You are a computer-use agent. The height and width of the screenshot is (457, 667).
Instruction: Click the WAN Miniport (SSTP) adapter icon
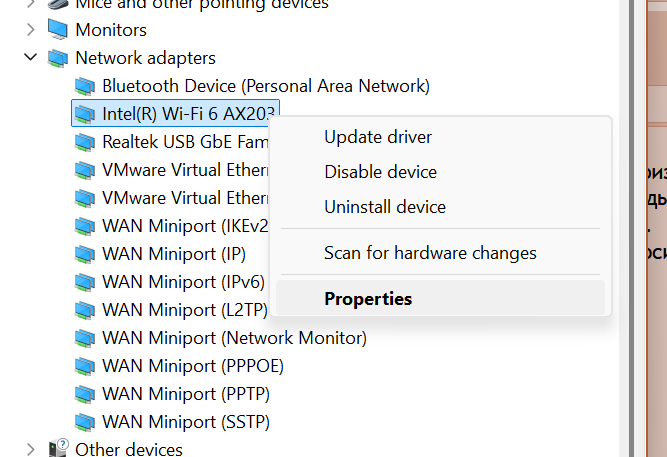pos(85,422)
